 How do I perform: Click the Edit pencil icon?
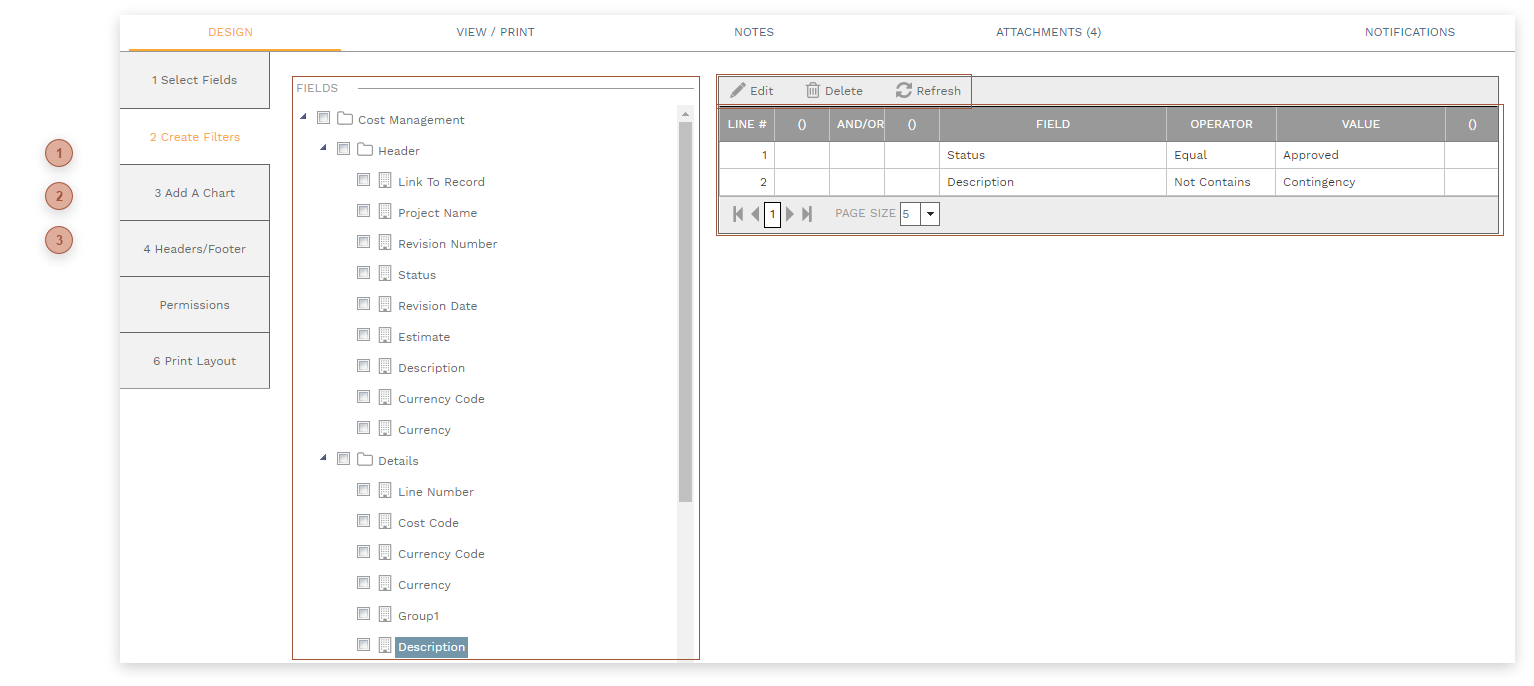coord(738,90)
